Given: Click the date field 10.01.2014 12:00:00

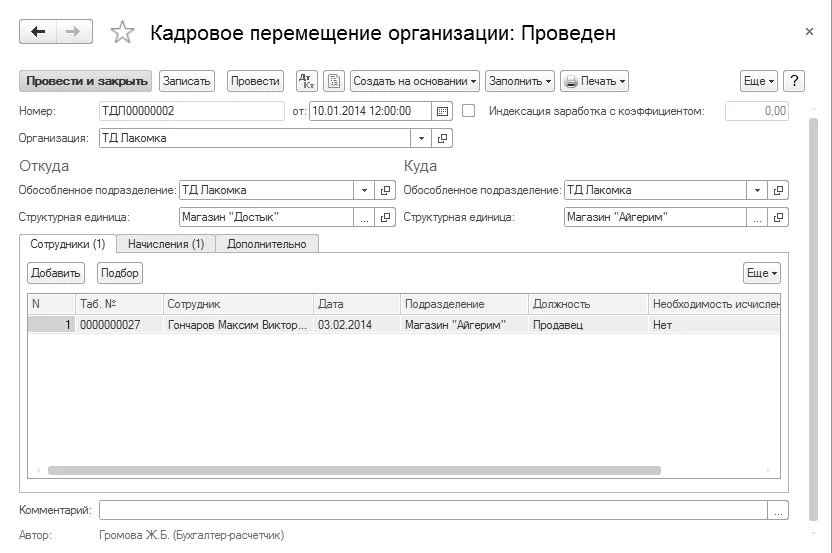Looking at the screenshot, I should coord(370,111).
